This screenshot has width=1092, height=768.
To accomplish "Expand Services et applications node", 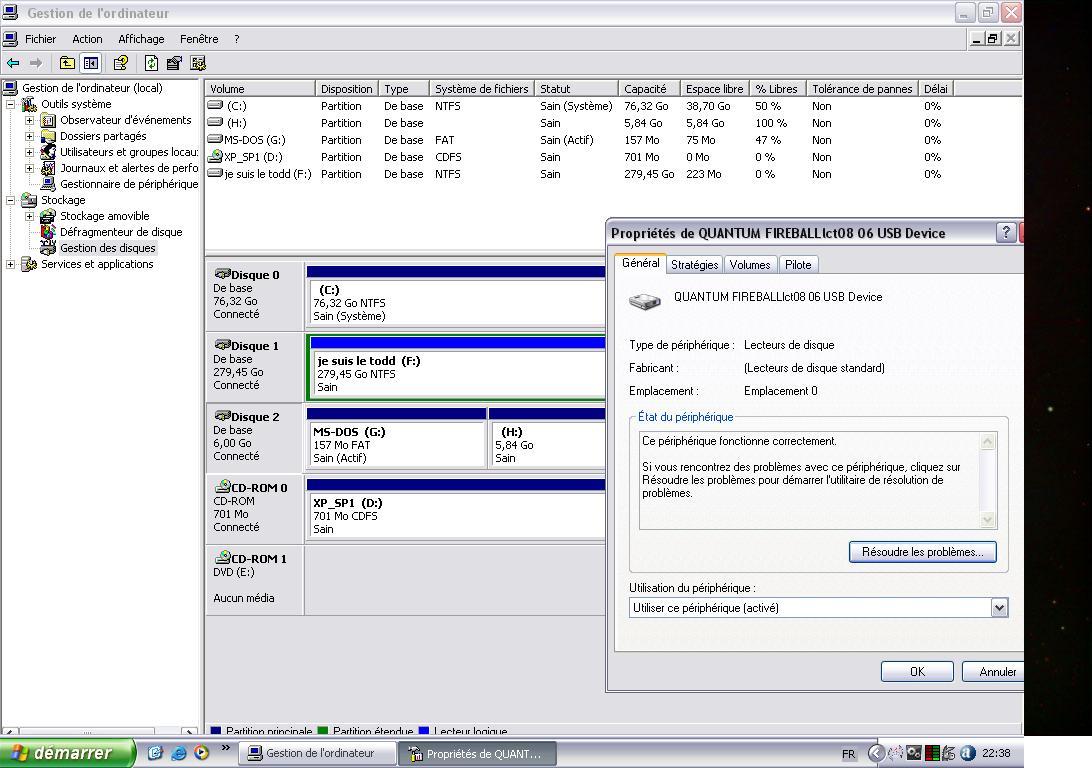I will (x=10, y=264).
